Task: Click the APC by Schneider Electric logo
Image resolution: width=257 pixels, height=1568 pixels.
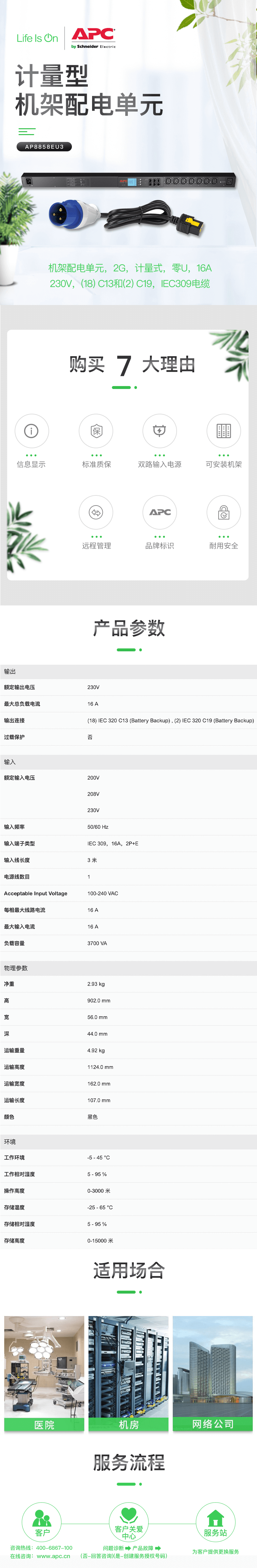Action: click(93, 38)
